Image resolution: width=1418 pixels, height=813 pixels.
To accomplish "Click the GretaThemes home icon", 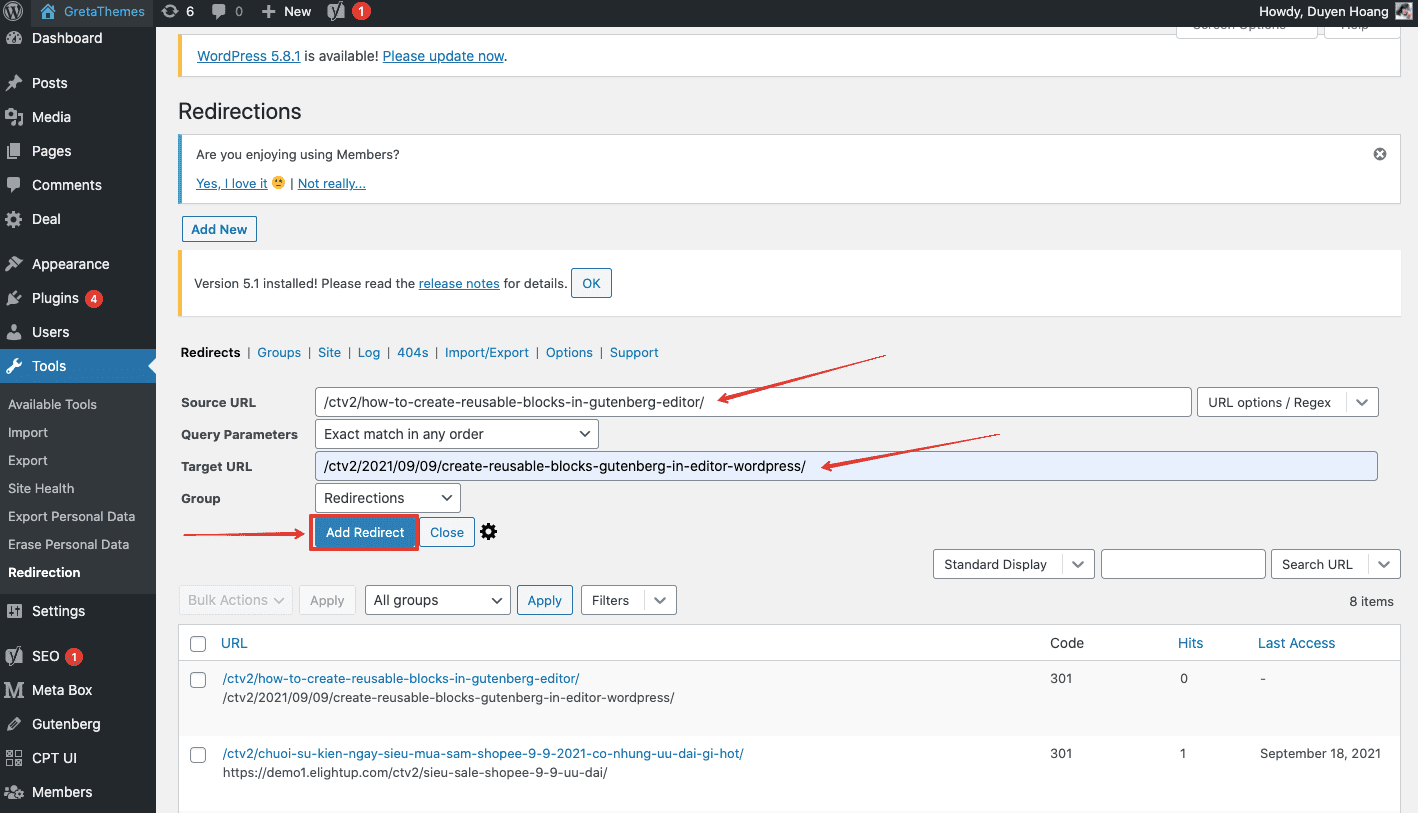I will (50, 12).
